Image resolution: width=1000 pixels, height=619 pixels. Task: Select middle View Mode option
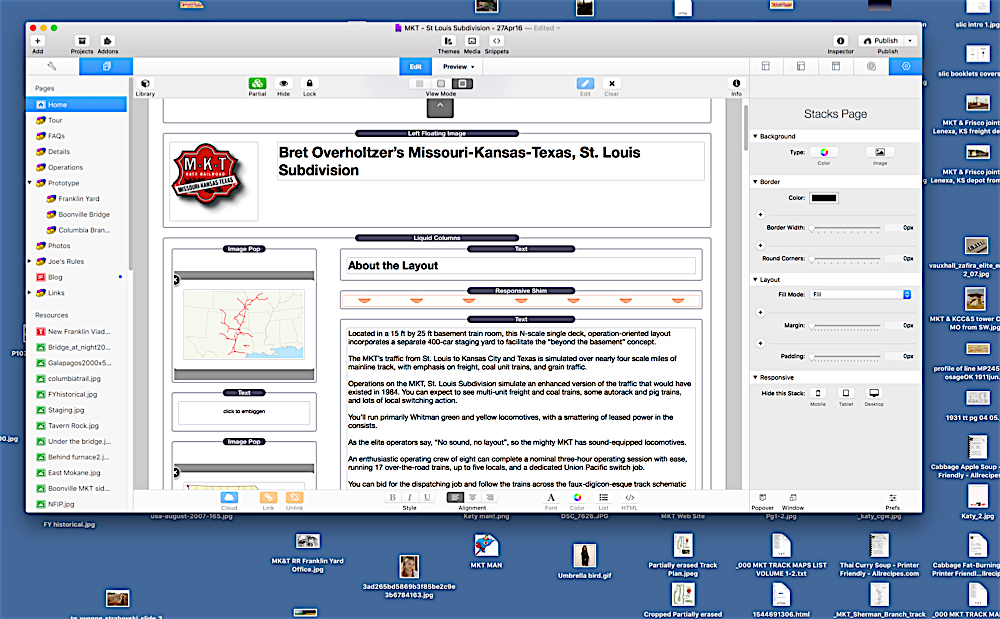pyautogui.click(x=441, y=84)
